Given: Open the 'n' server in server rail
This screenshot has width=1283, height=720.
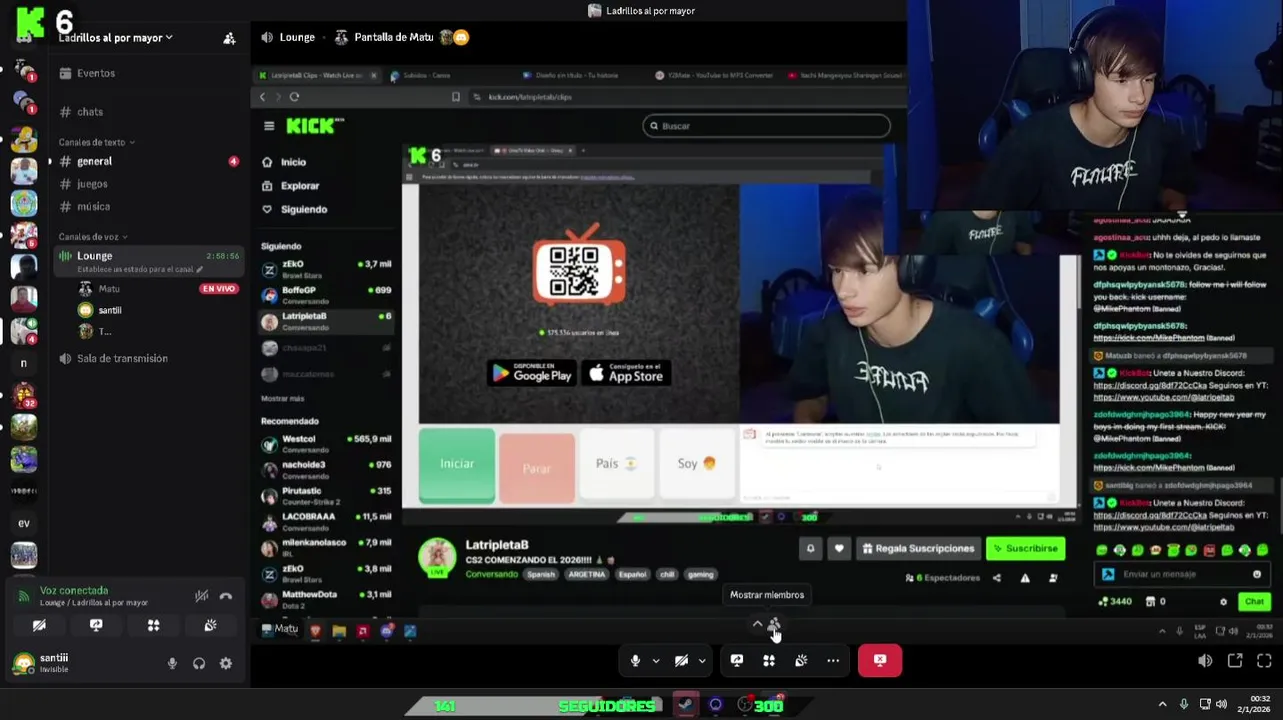Looking at the screenshot, I should [24, 363].
